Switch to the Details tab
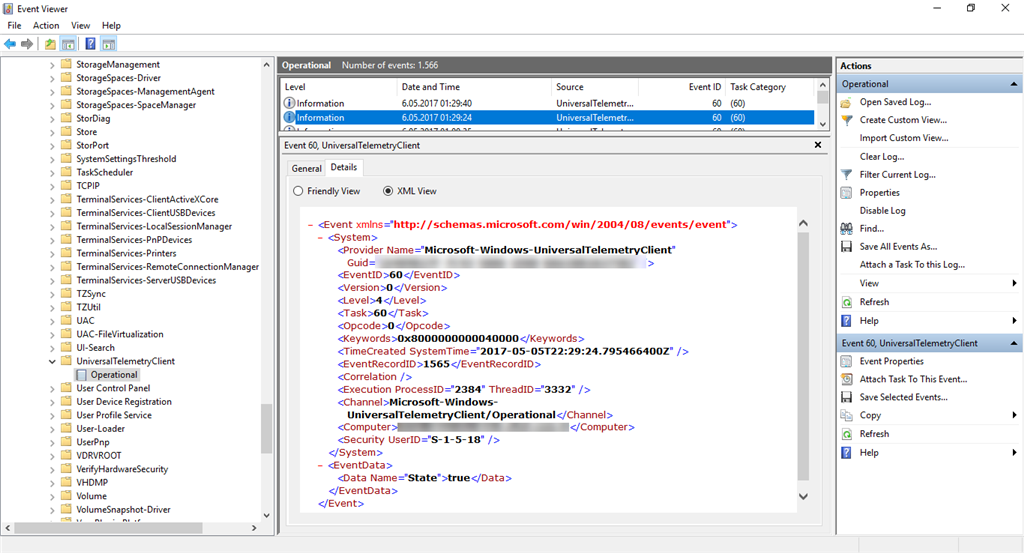Screen dimensions: 1024x553 [x=344, y=167]
